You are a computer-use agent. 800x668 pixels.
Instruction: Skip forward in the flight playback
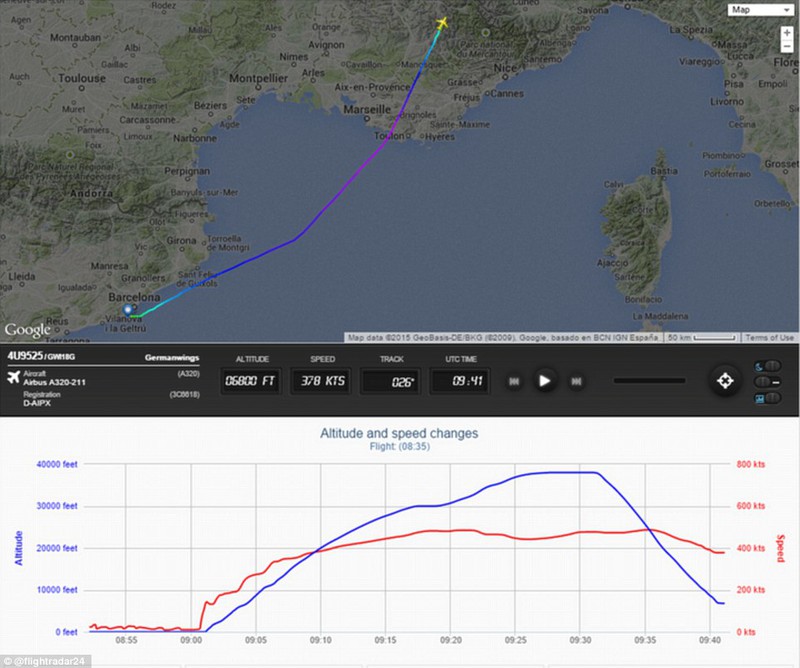(577, 381)
